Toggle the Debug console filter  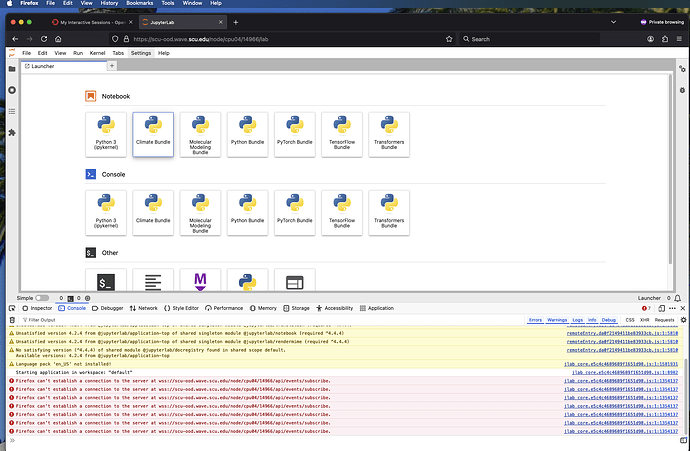click(x=609, y=320)
